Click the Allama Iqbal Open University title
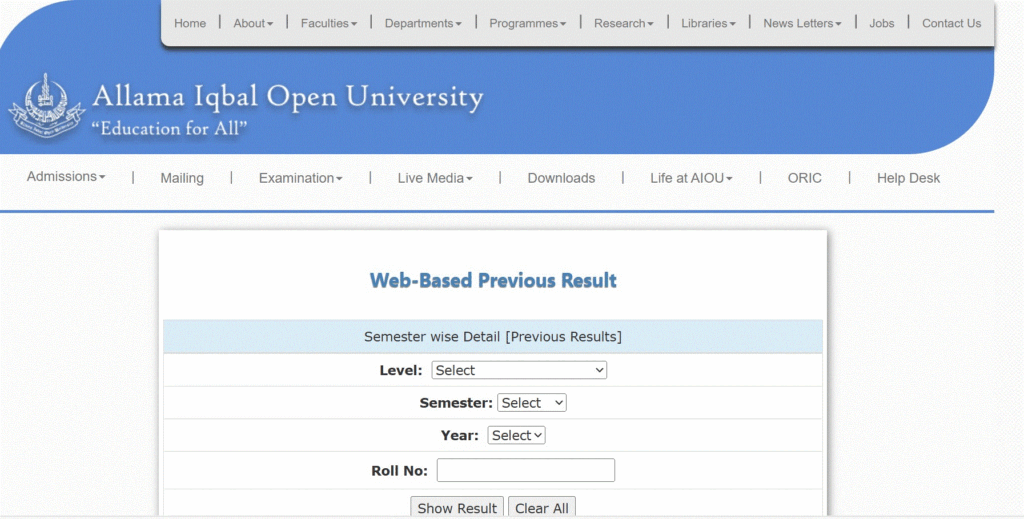 tap(288, 97)
